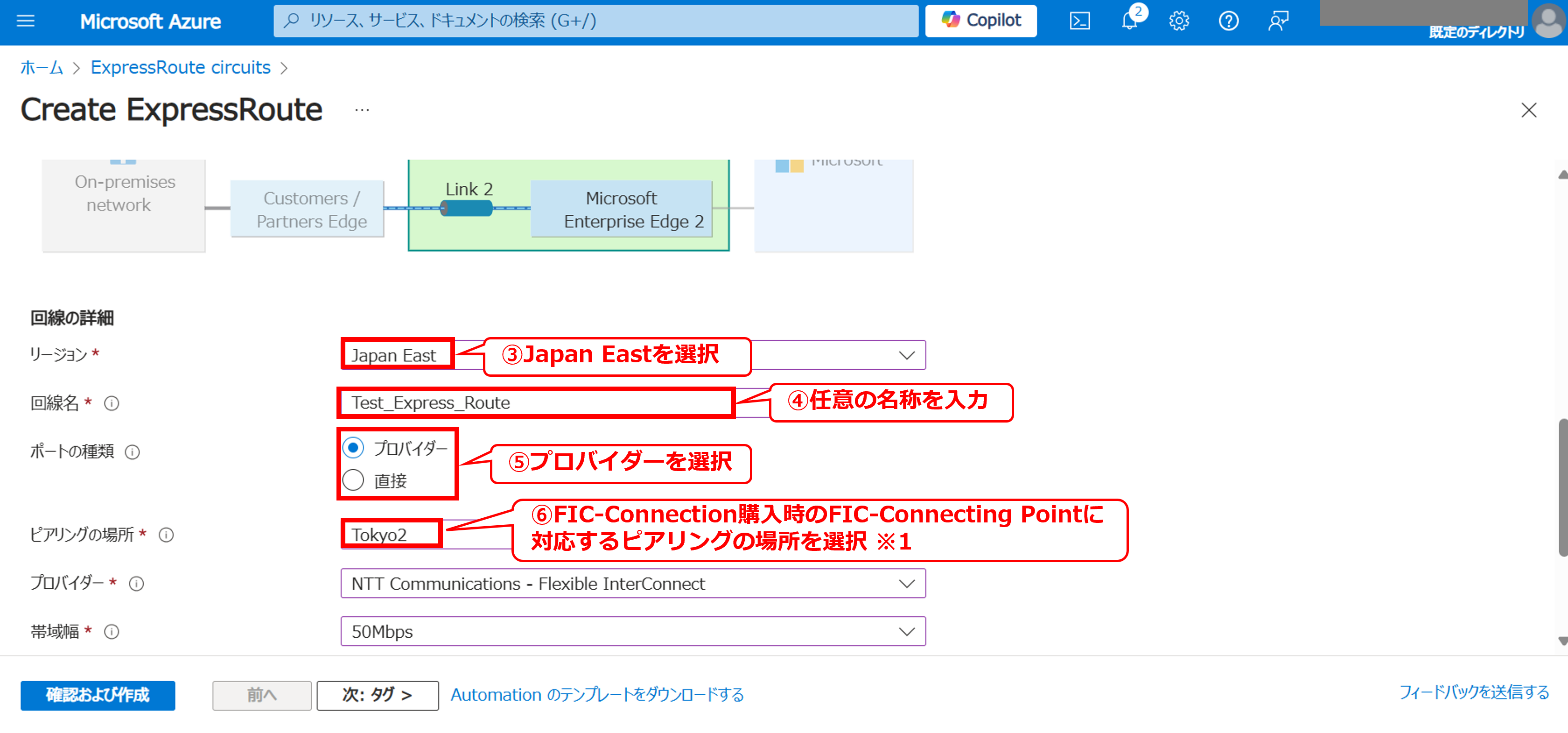
Task: Select the プロバイダー radio button
Action: (353, 447)
